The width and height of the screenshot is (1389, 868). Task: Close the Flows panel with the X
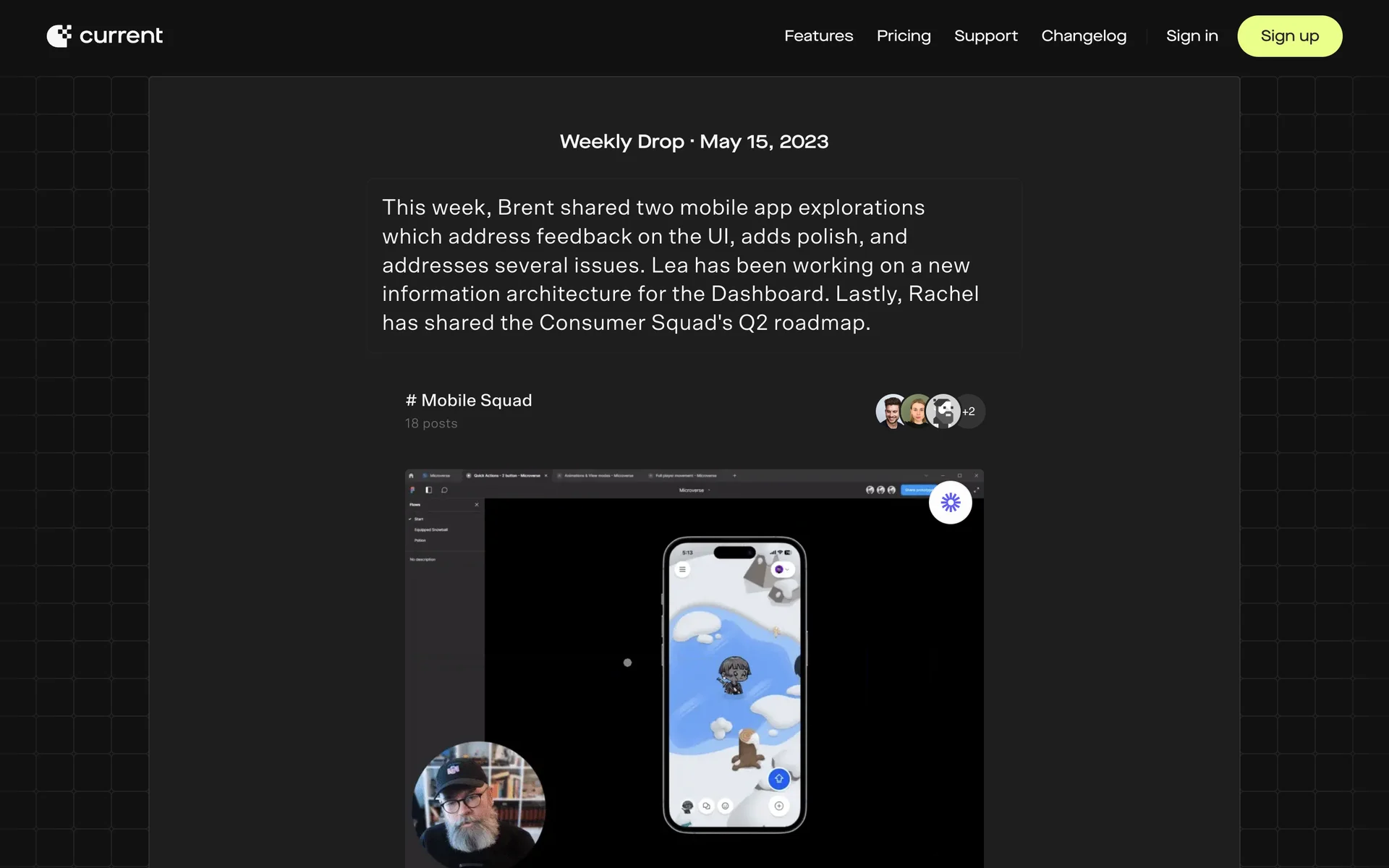click(x=476, y=504)
